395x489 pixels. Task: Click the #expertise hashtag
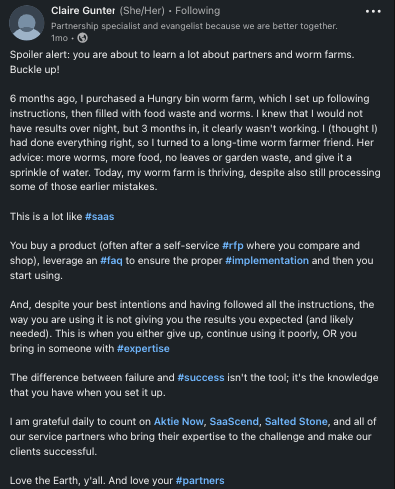143,349
